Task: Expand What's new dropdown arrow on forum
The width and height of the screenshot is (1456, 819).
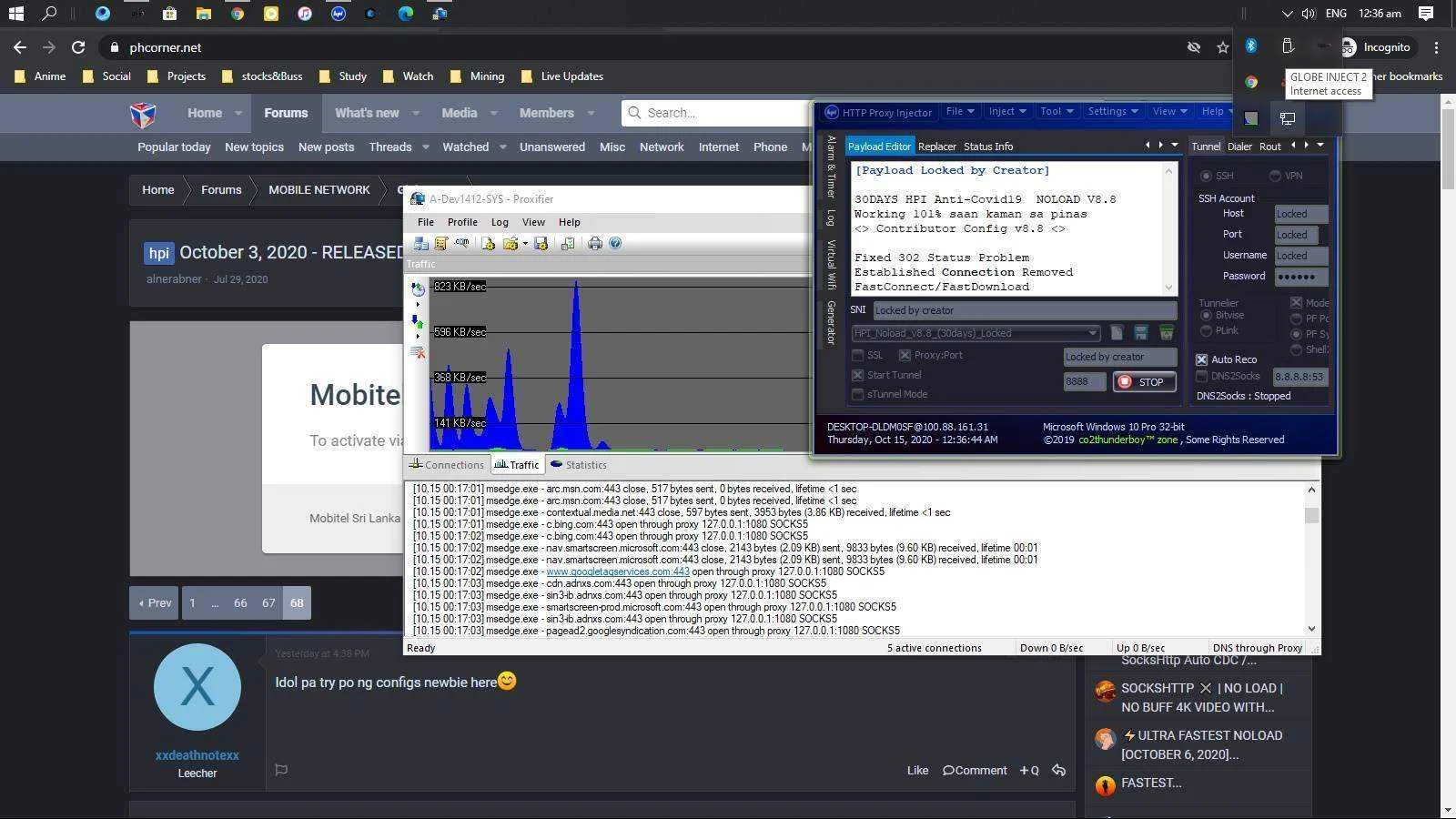Action: (x=416, y=114)
